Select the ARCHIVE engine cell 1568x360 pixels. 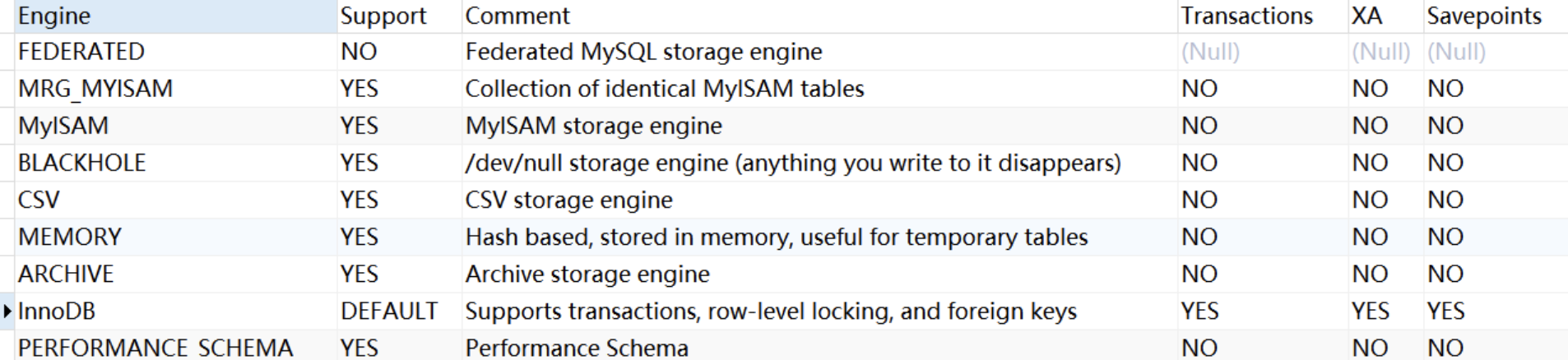(175, 274)
